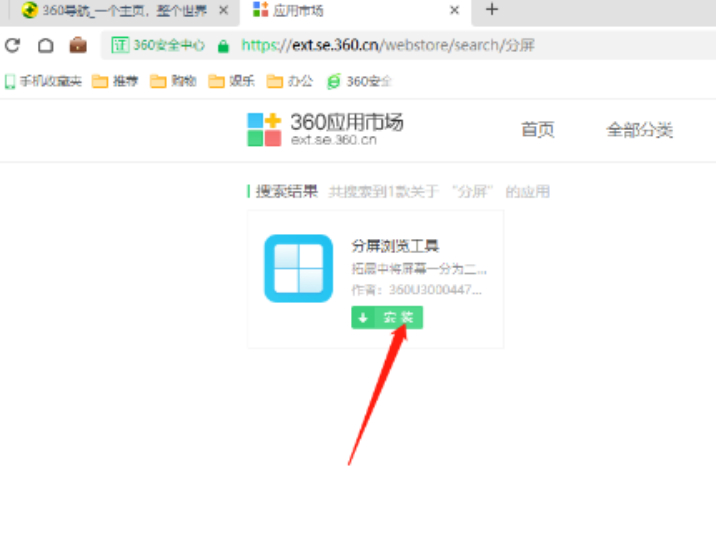The height and width of the screenshot is (537, 716).
Task: Open the 分屏浏览工具 extension title
Action: 395,246
